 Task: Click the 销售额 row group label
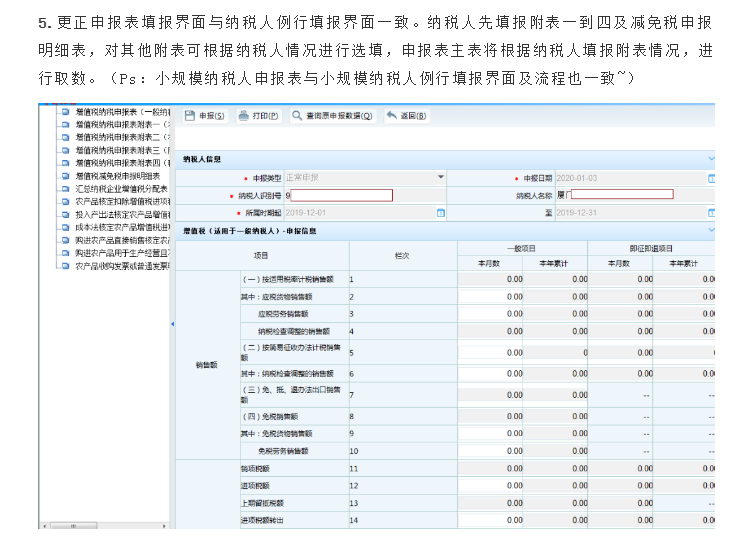click(207, 365)
